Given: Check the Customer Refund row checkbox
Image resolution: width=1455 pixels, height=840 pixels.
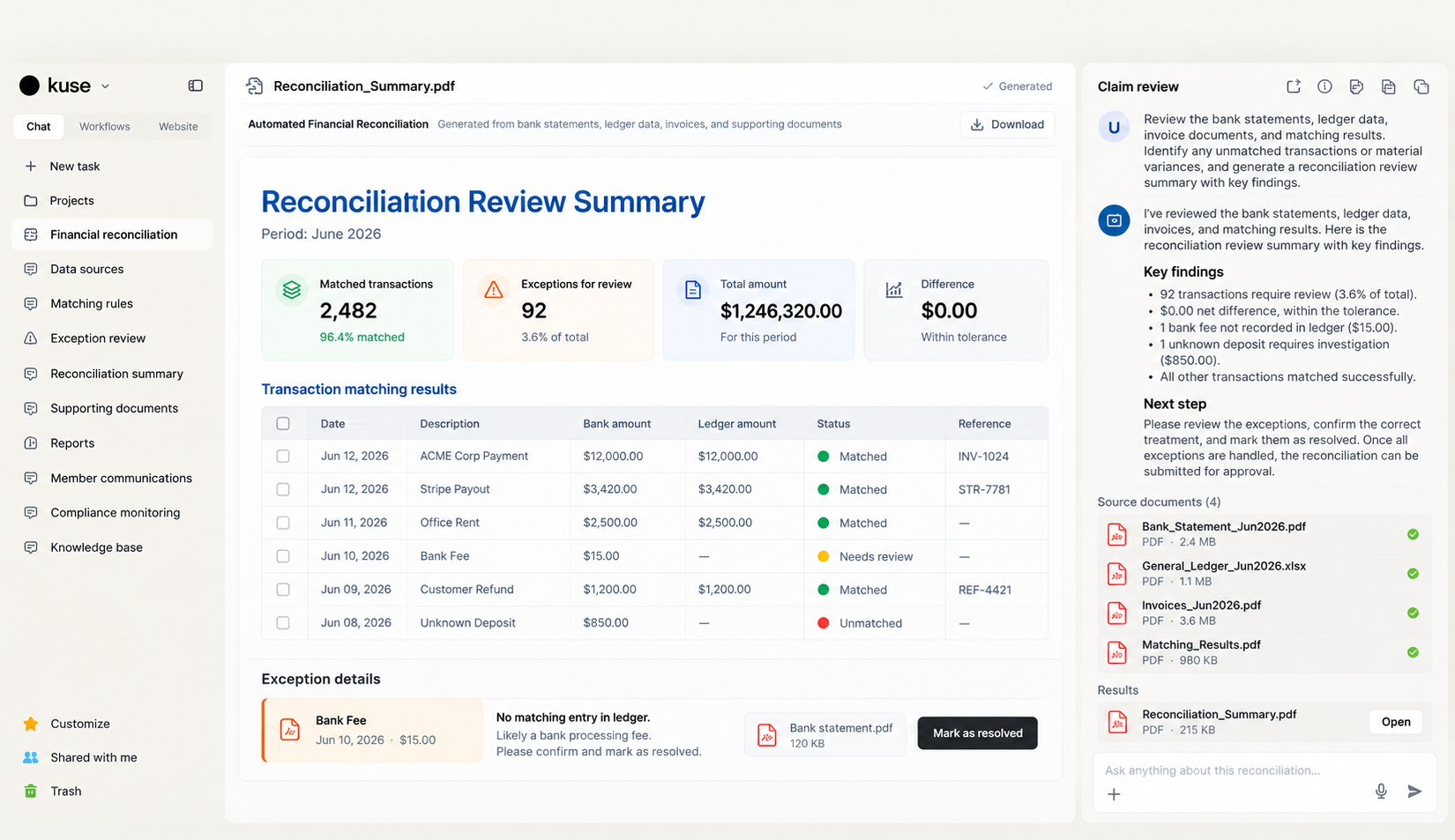Looking at the screenshot, I should pyautogui.click(x=283, y=589).
